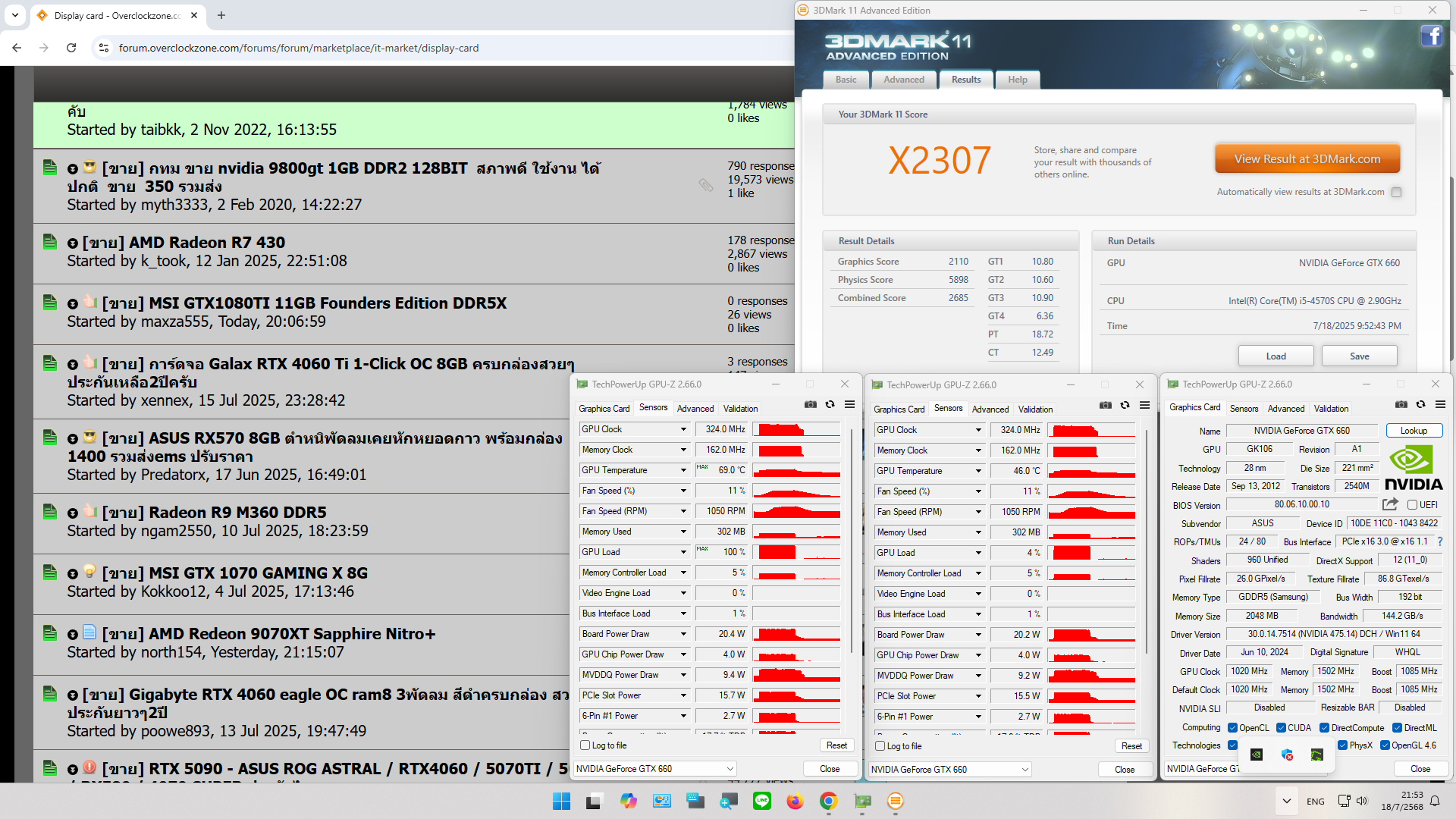Open hamburger menu in rightmost GPU-Z window
Viewport: 1456px width, 819px height.
pos(1440,405)
